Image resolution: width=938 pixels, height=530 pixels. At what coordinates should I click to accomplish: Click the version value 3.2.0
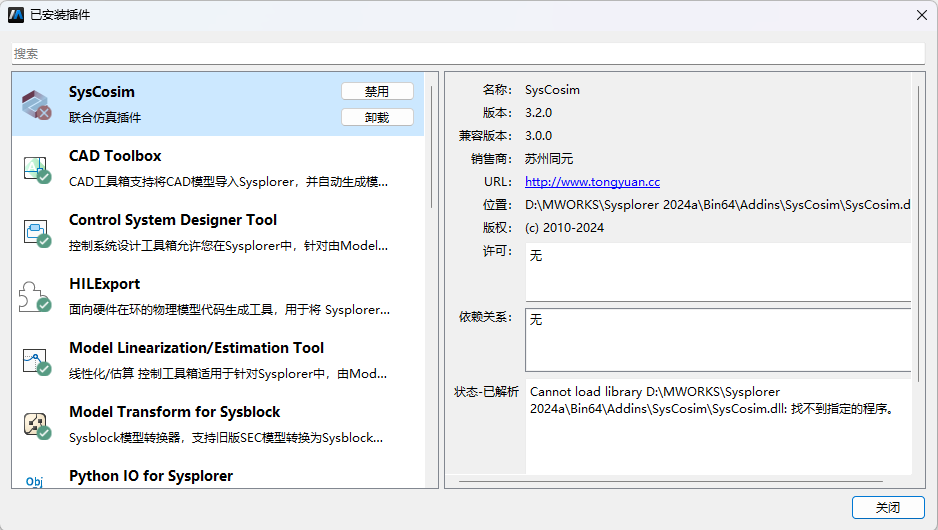(x=538, y=113)
